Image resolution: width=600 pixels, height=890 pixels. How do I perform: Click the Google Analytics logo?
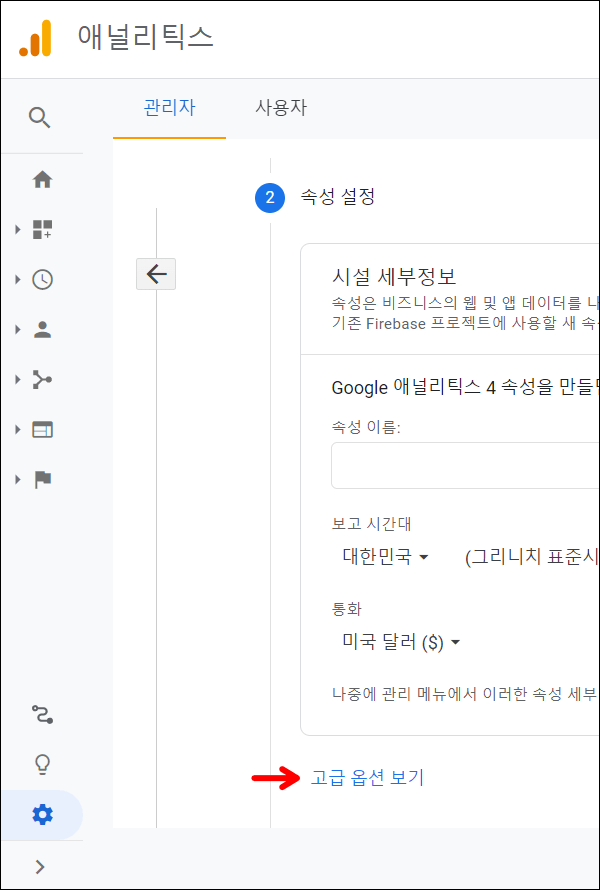pyautogui.click(x=35, y=39)
